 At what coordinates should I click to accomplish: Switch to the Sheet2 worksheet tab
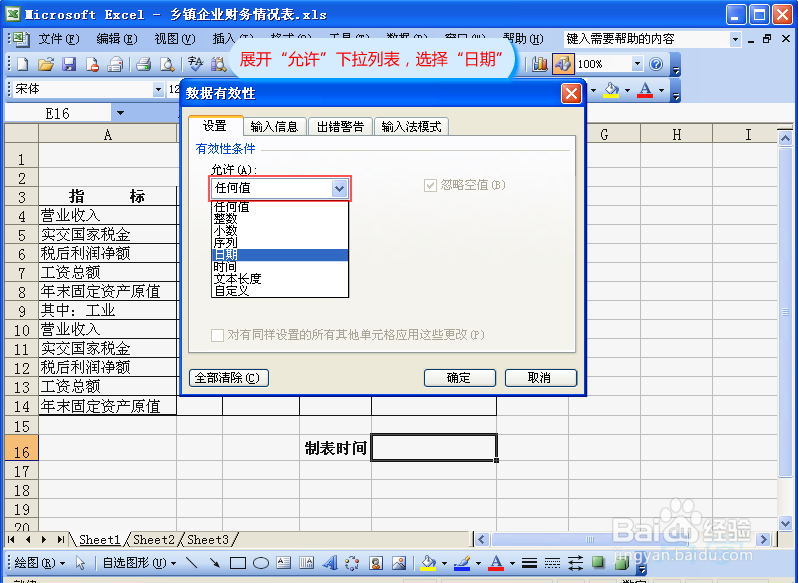point(154,540)
